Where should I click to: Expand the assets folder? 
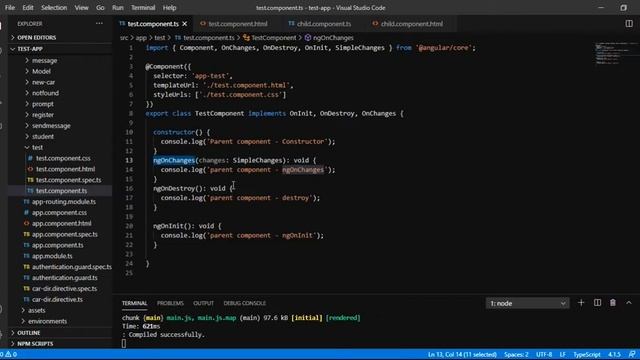(x=36, y=311)
